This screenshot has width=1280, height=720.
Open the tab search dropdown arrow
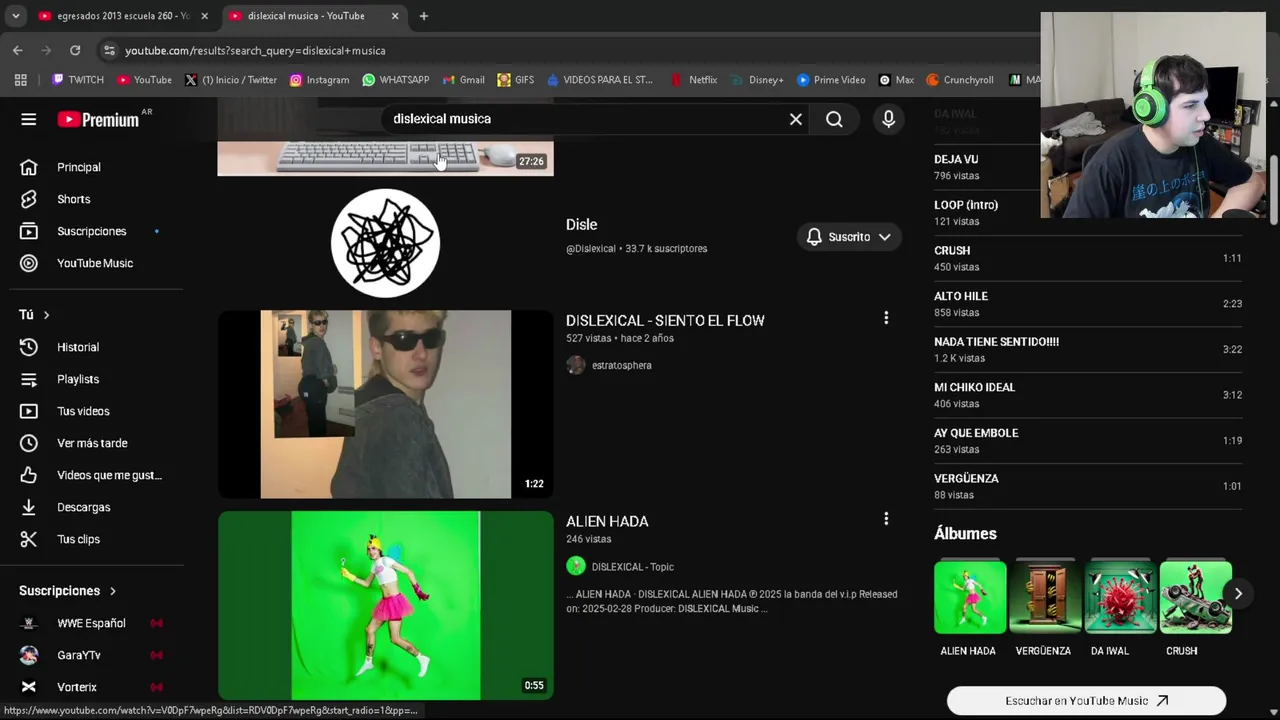click(x=15, y=16)
